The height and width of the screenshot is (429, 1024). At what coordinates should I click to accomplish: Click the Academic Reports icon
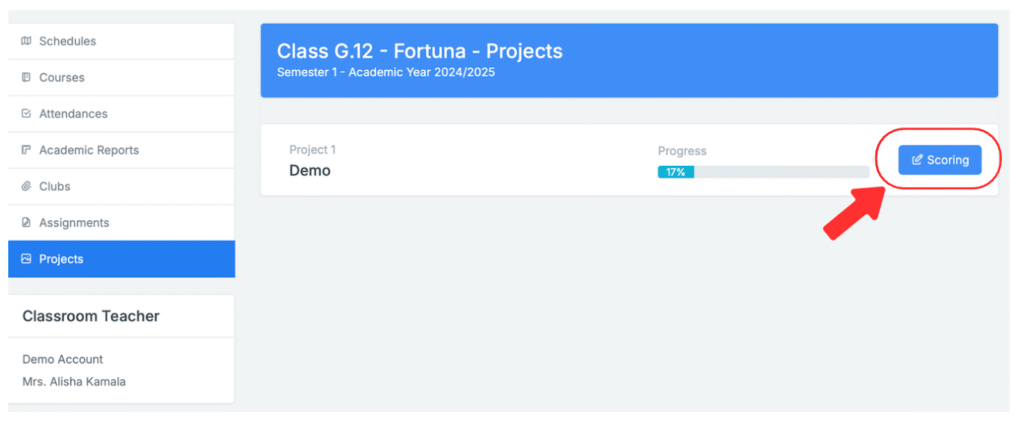[x=26, y=150]
